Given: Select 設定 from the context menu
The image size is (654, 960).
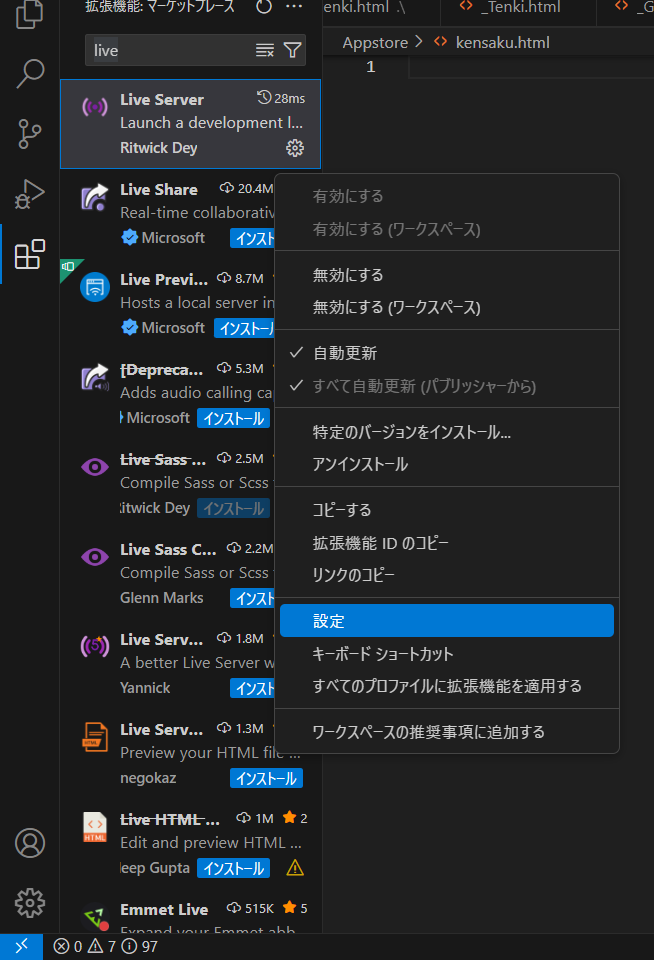Looking at the screenshot, I should click(446, 620).
